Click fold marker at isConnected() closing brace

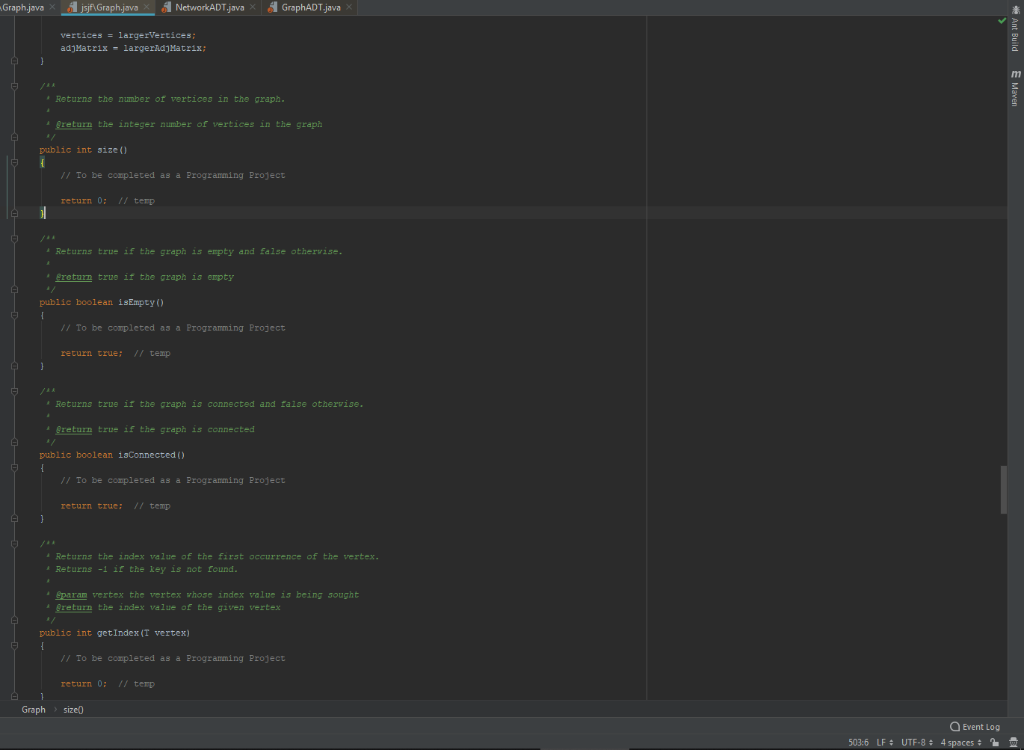coord(14,519)
